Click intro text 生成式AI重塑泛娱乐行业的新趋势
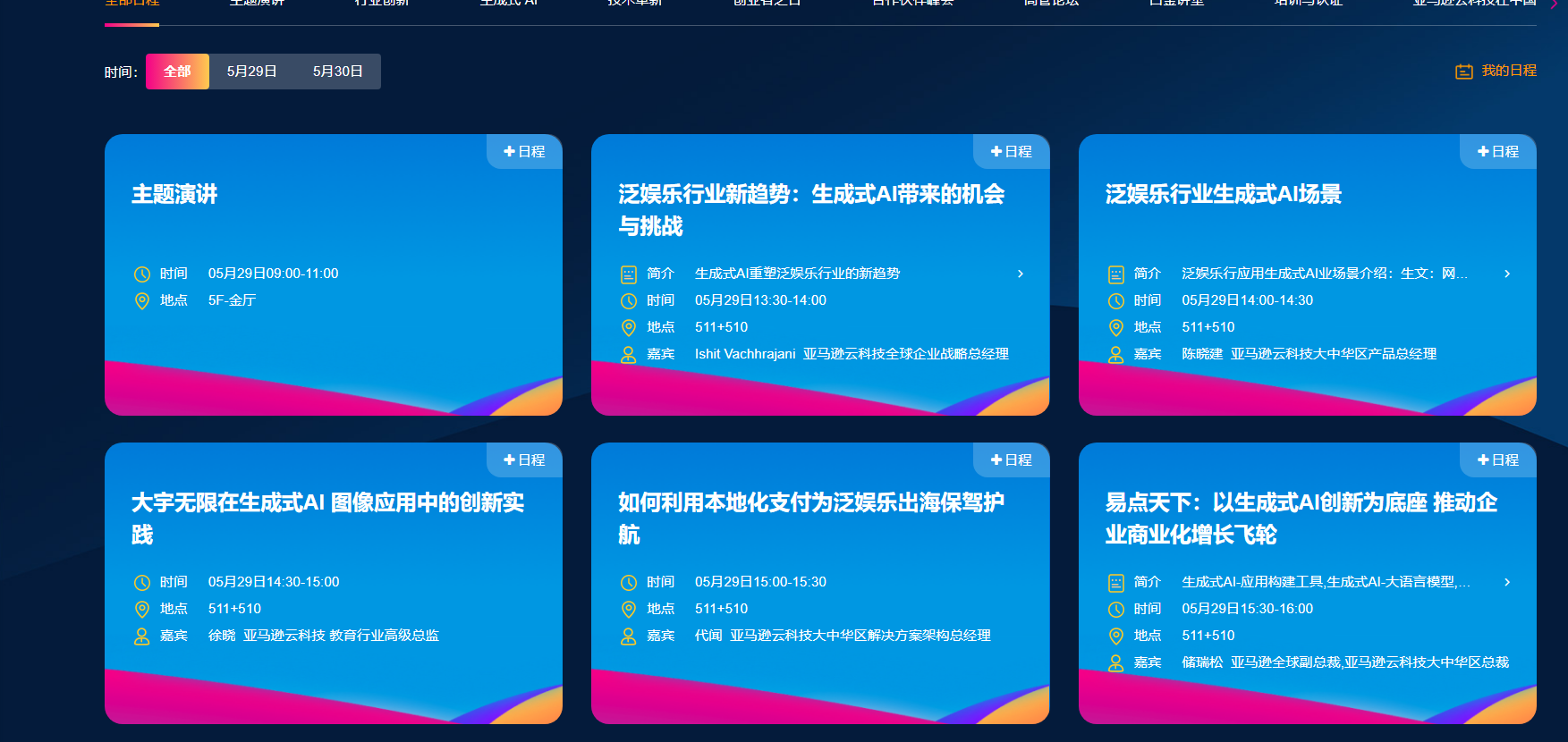This screenshot has width=1568, height=742. coord(797,274)
